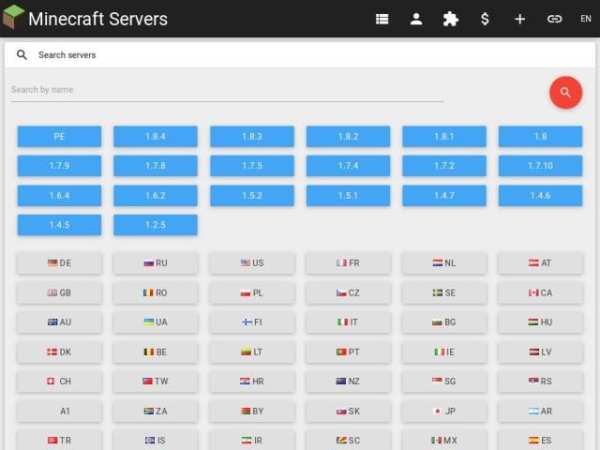Choose the 1.7.2 version button
The width and height of the screenshot is (600, 450).
pyautogui.click(x=444, y=166)
